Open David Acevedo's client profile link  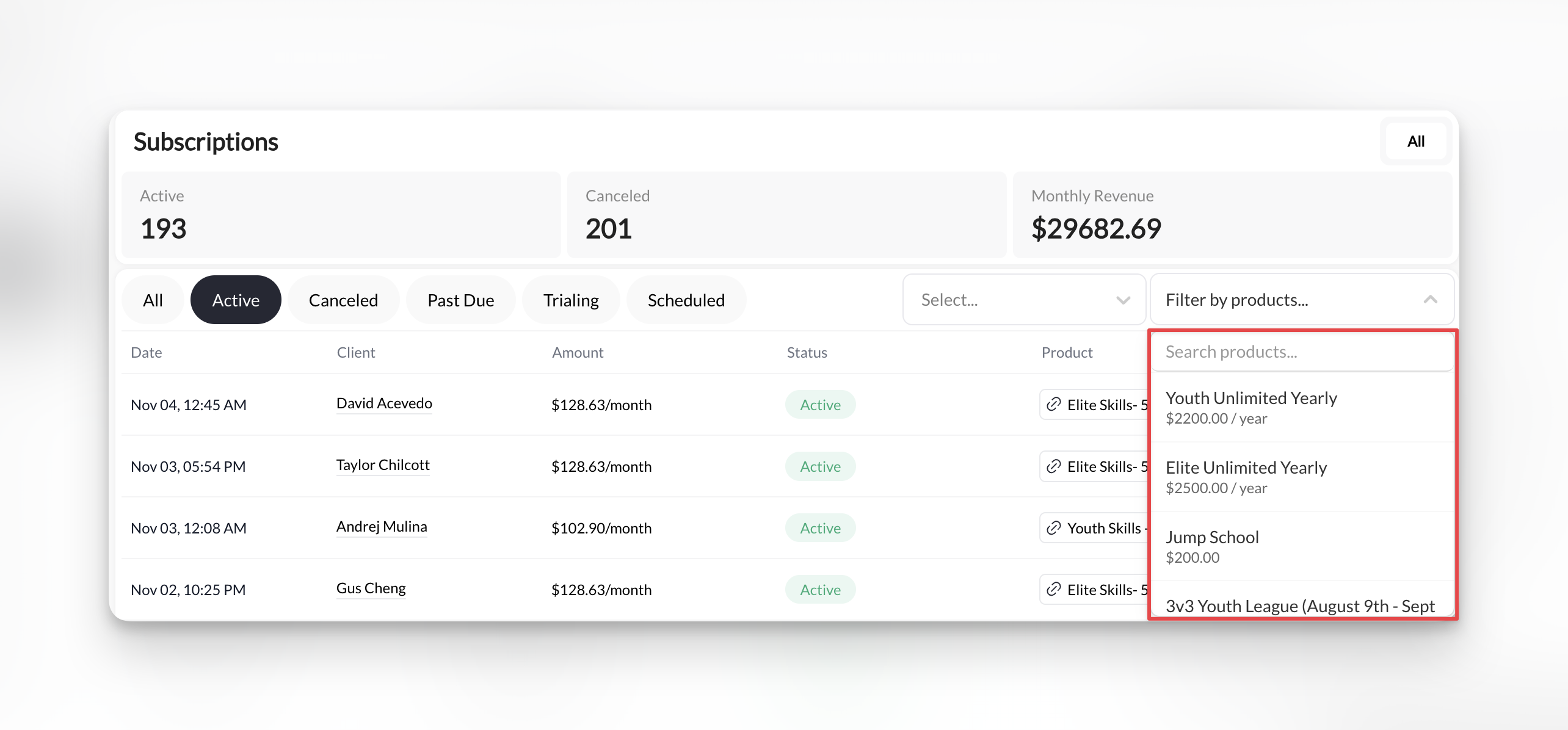[x=384, y=403]
